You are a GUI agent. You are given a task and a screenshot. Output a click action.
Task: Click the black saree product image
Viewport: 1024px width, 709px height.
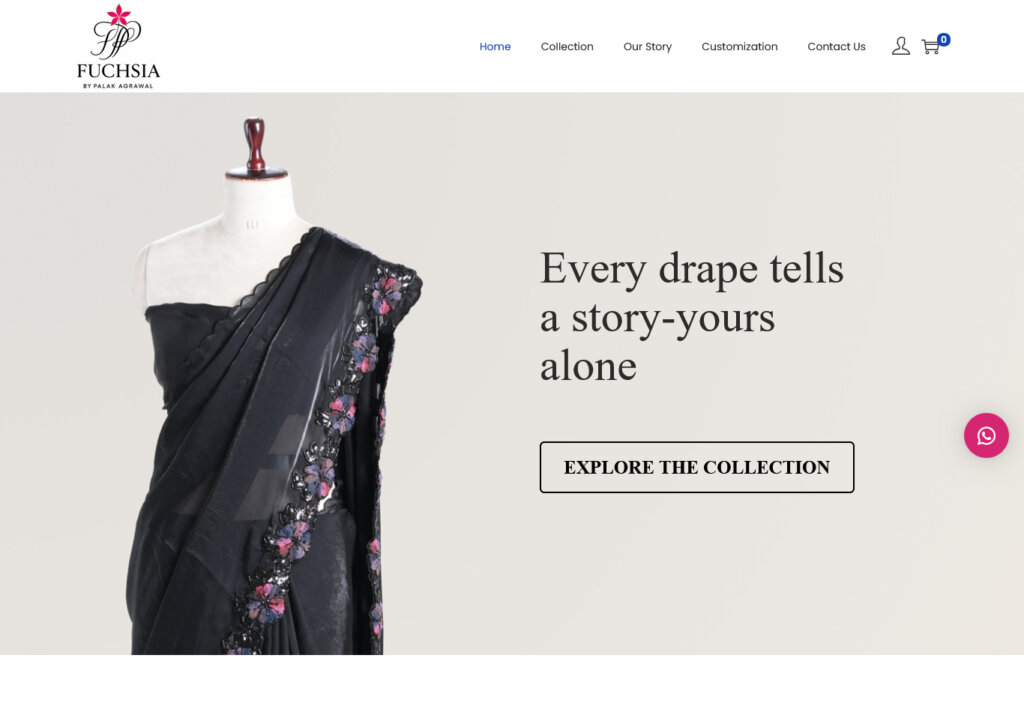(x=274, y=385)
